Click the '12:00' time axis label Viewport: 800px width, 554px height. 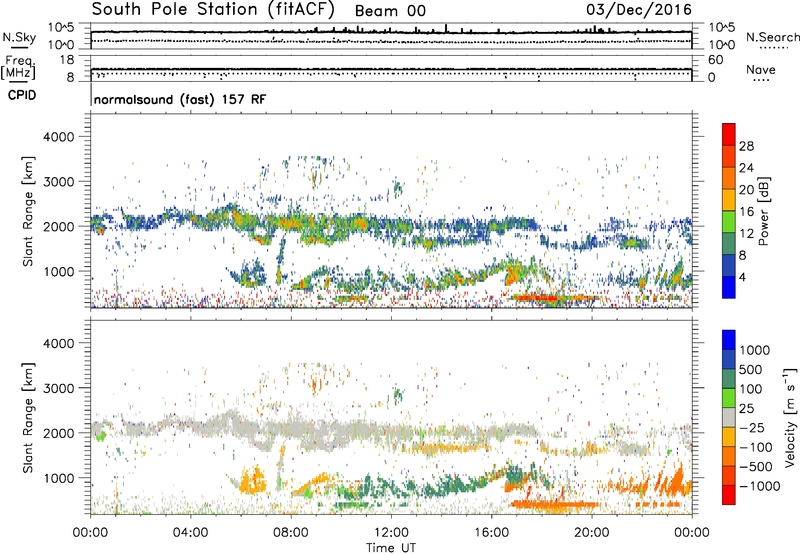click(391, 533)
